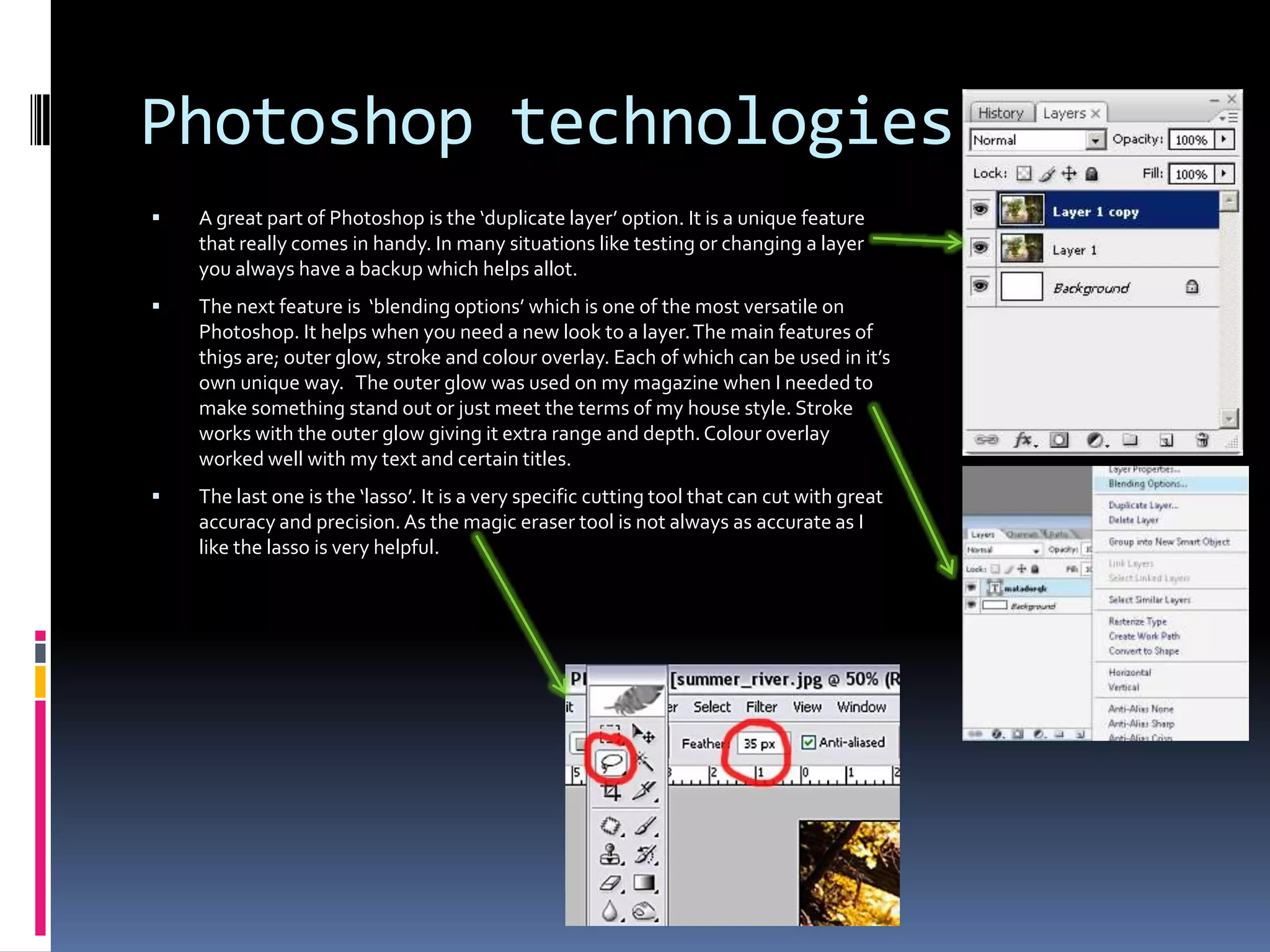This screenshot has height=952, width=1270.
Task: Hide Background layer below Layer 1
Action: pyautogui.click(x=980, y=286)
